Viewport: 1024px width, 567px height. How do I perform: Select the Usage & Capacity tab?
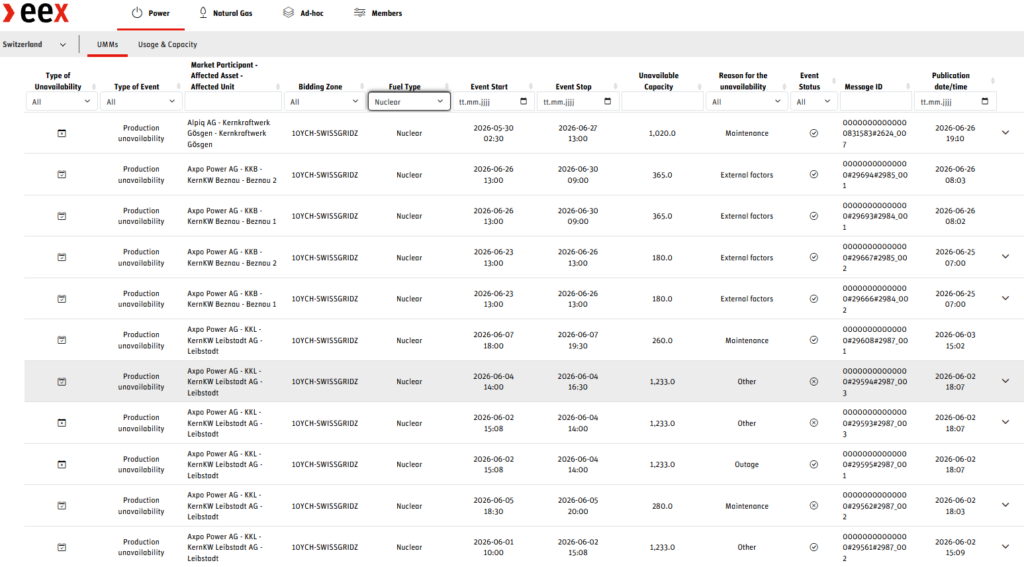pyautogui.click(x=167, y=44)
